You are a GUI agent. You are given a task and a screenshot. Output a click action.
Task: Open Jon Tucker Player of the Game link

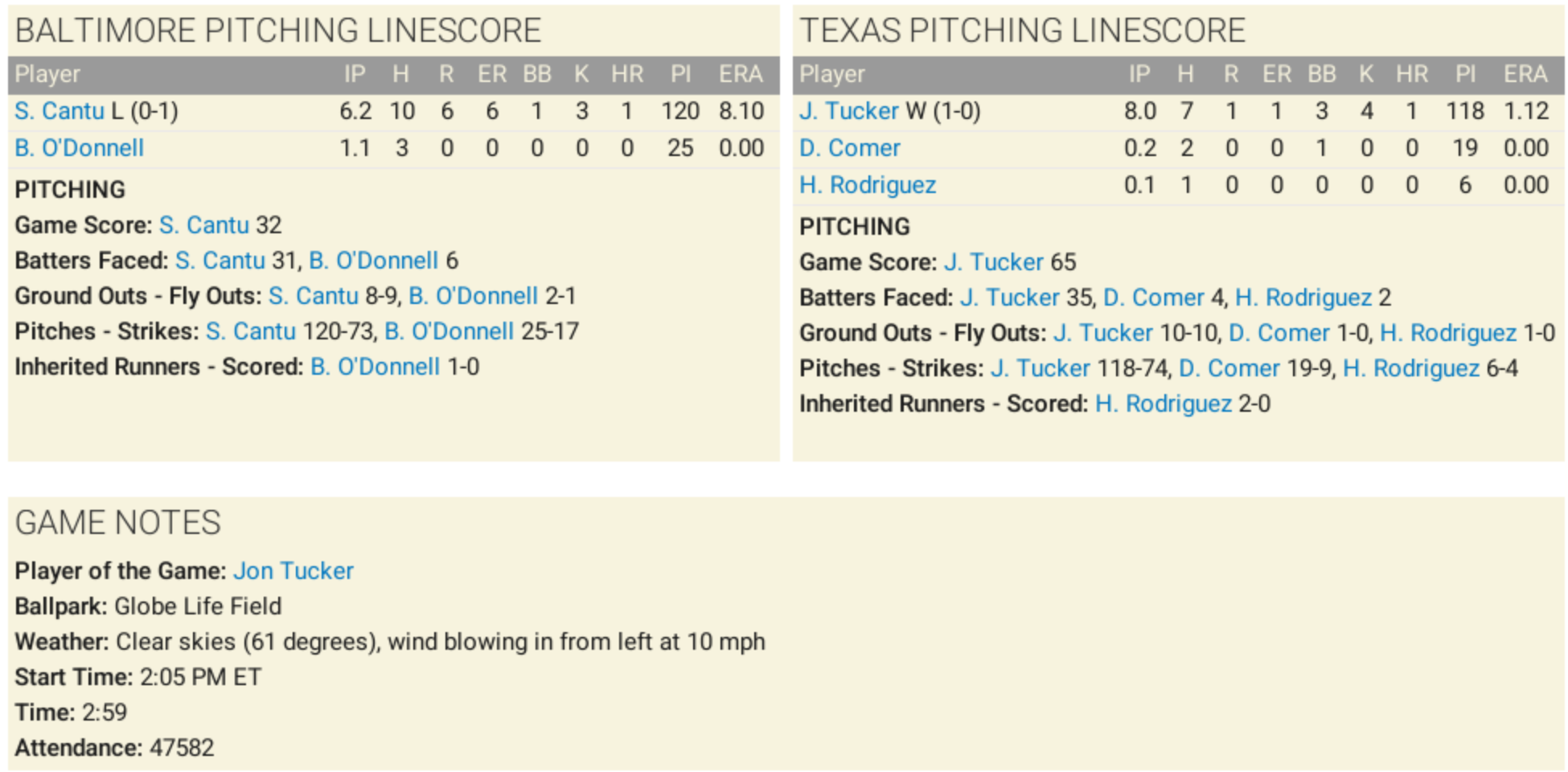click(x=293, y=571)
